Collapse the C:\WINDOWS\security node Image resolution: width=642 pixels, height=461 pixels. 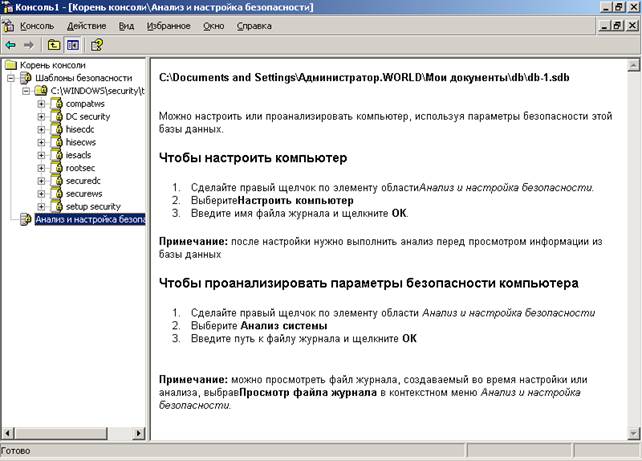[26, 90]
